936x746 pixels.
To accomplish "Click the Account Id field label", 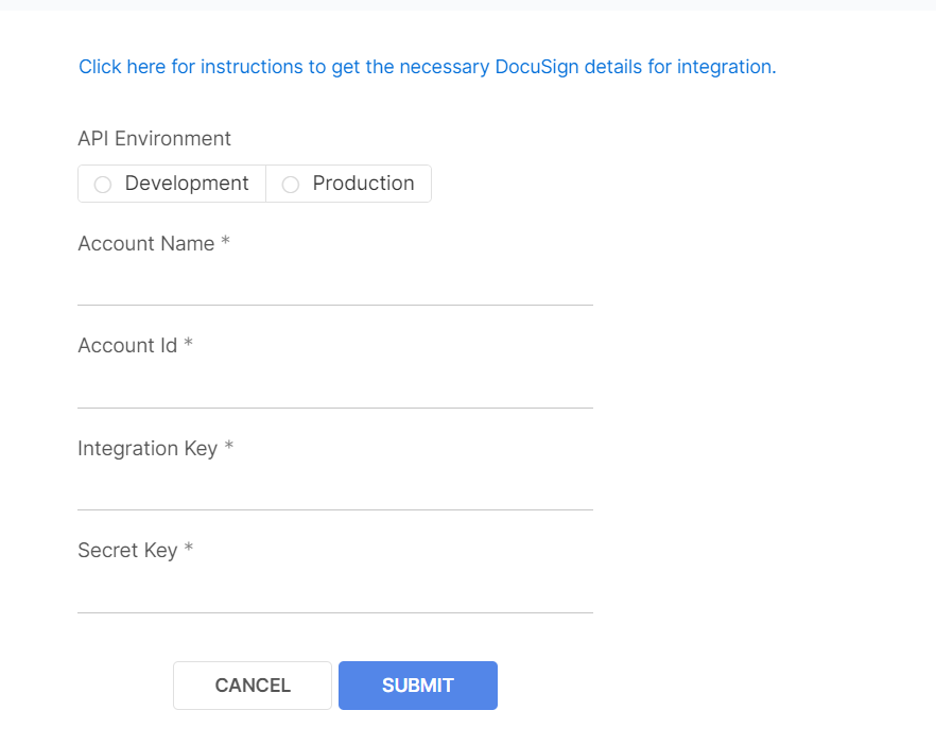I will coord(128,346).
